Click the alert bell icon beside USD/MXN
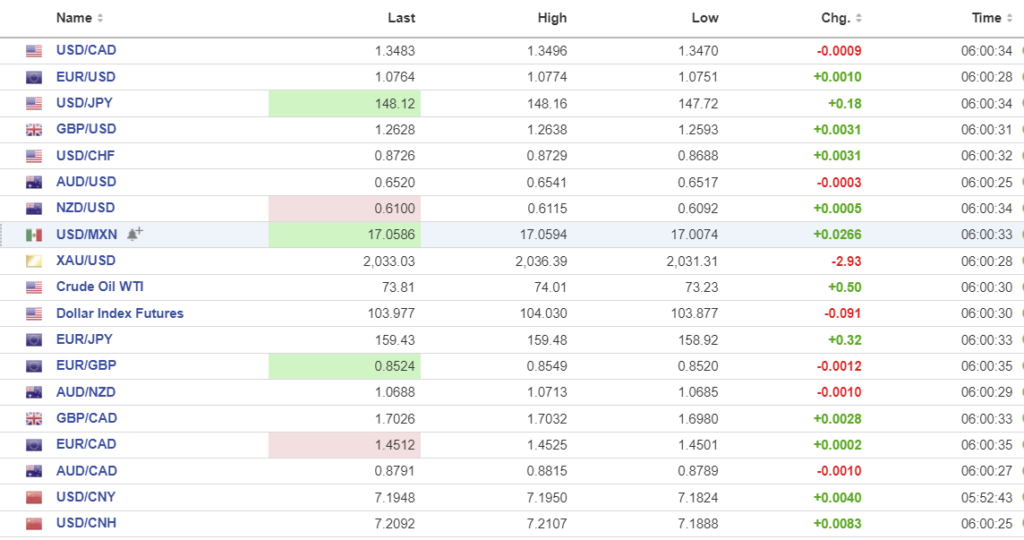This screenshot has width=1024, height=540. (x=135, y=234)
